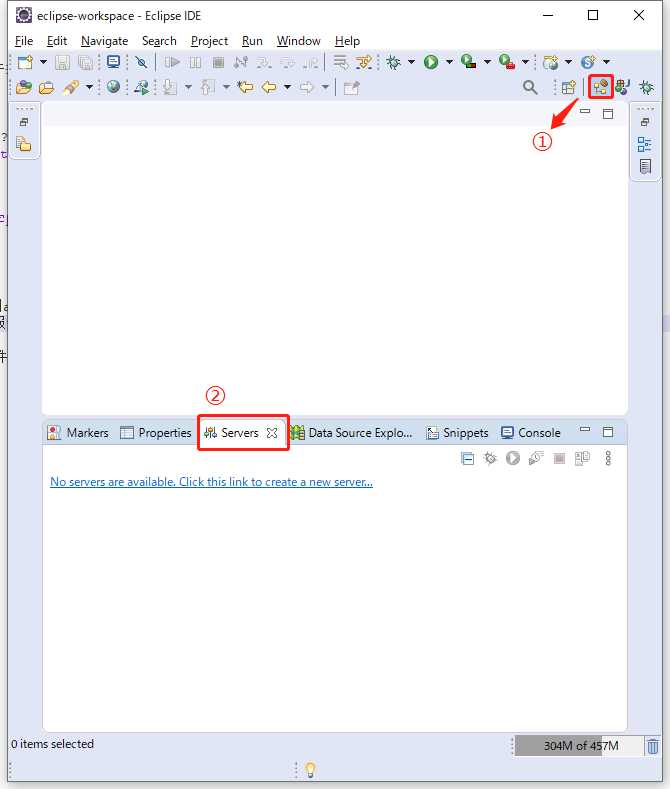Switch to the Java EE perspective
Image resolution: width=670 pixels, height=789 pixels.
601,87
